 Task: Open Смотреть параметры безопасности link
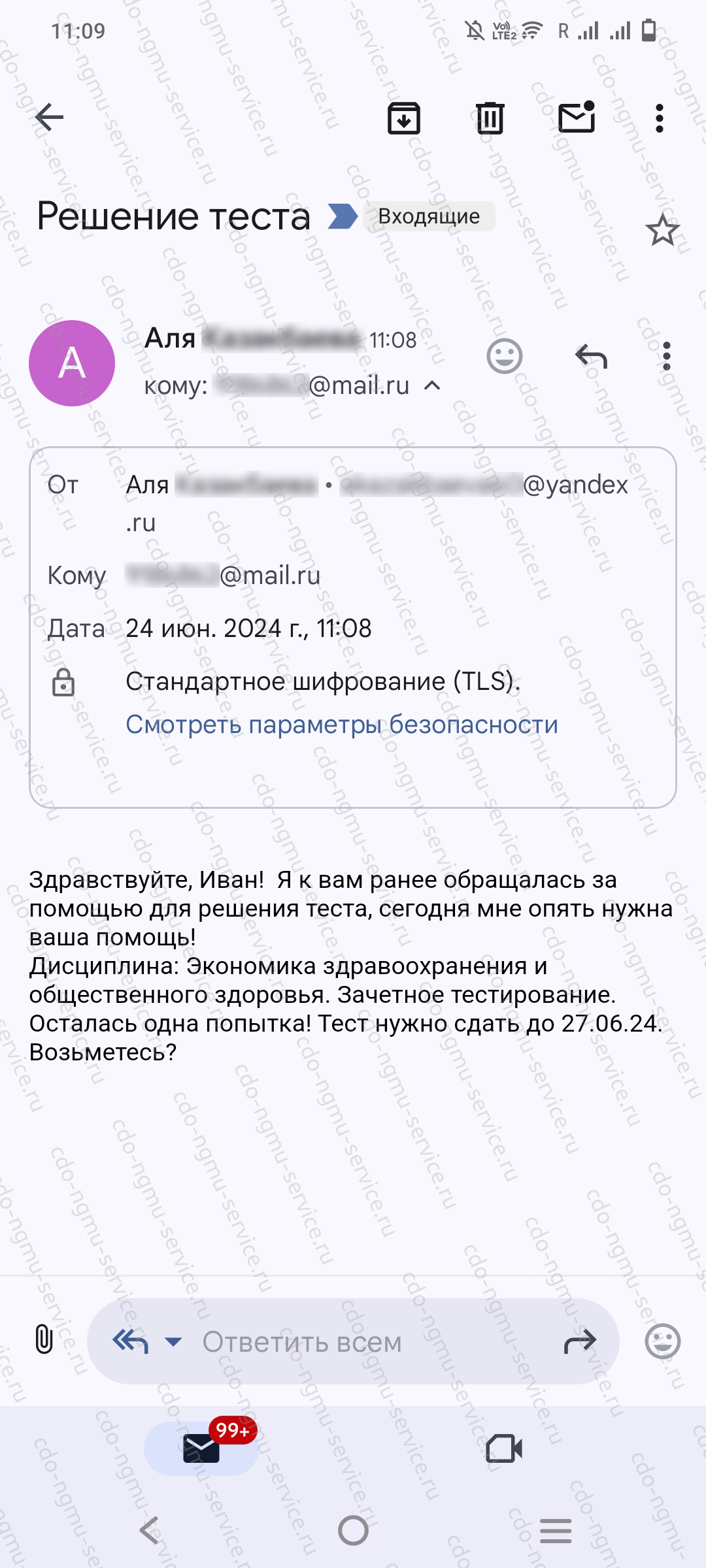342,725
